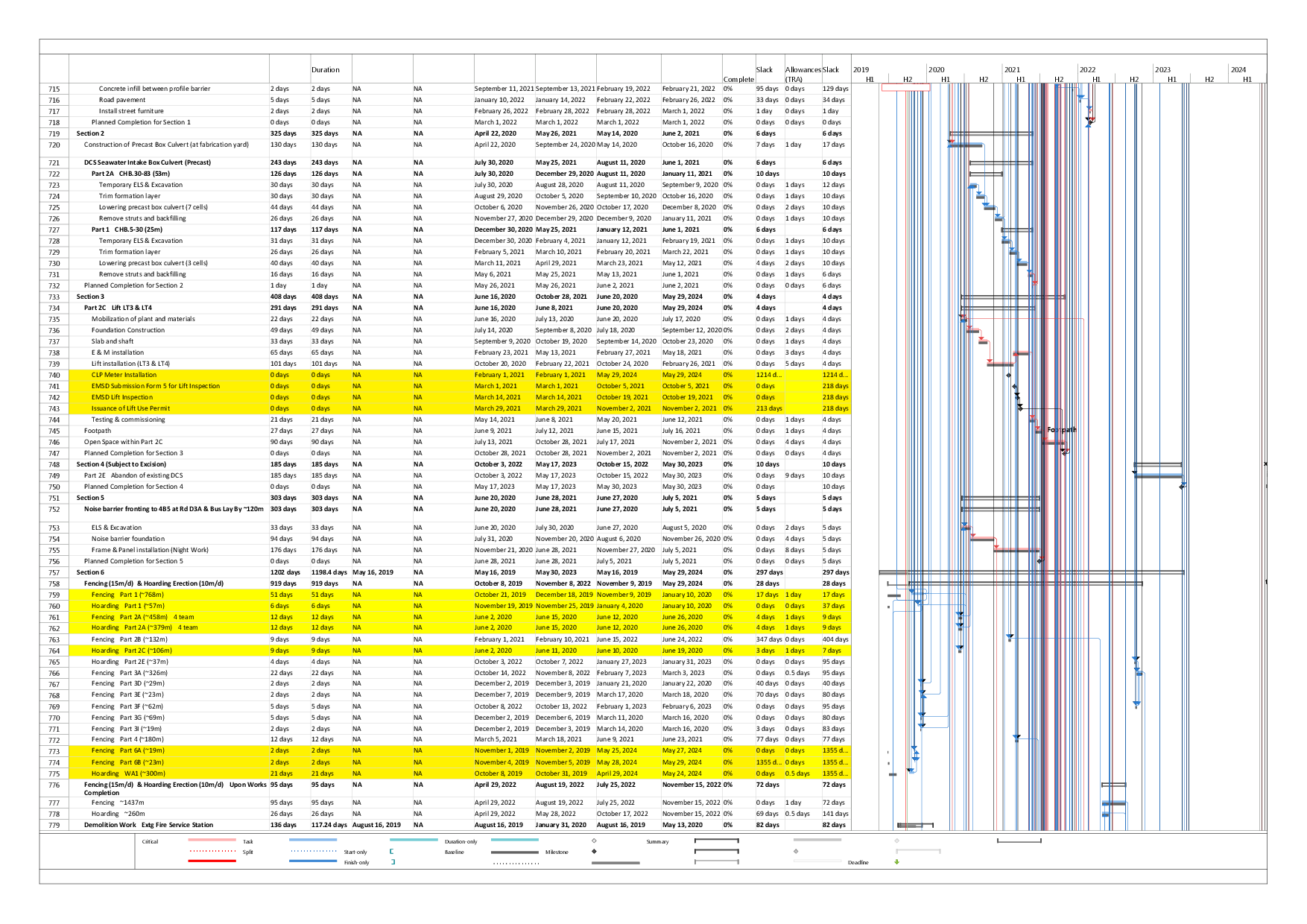Select row number 740
The image size is (1307, 924).
point(54,376)
